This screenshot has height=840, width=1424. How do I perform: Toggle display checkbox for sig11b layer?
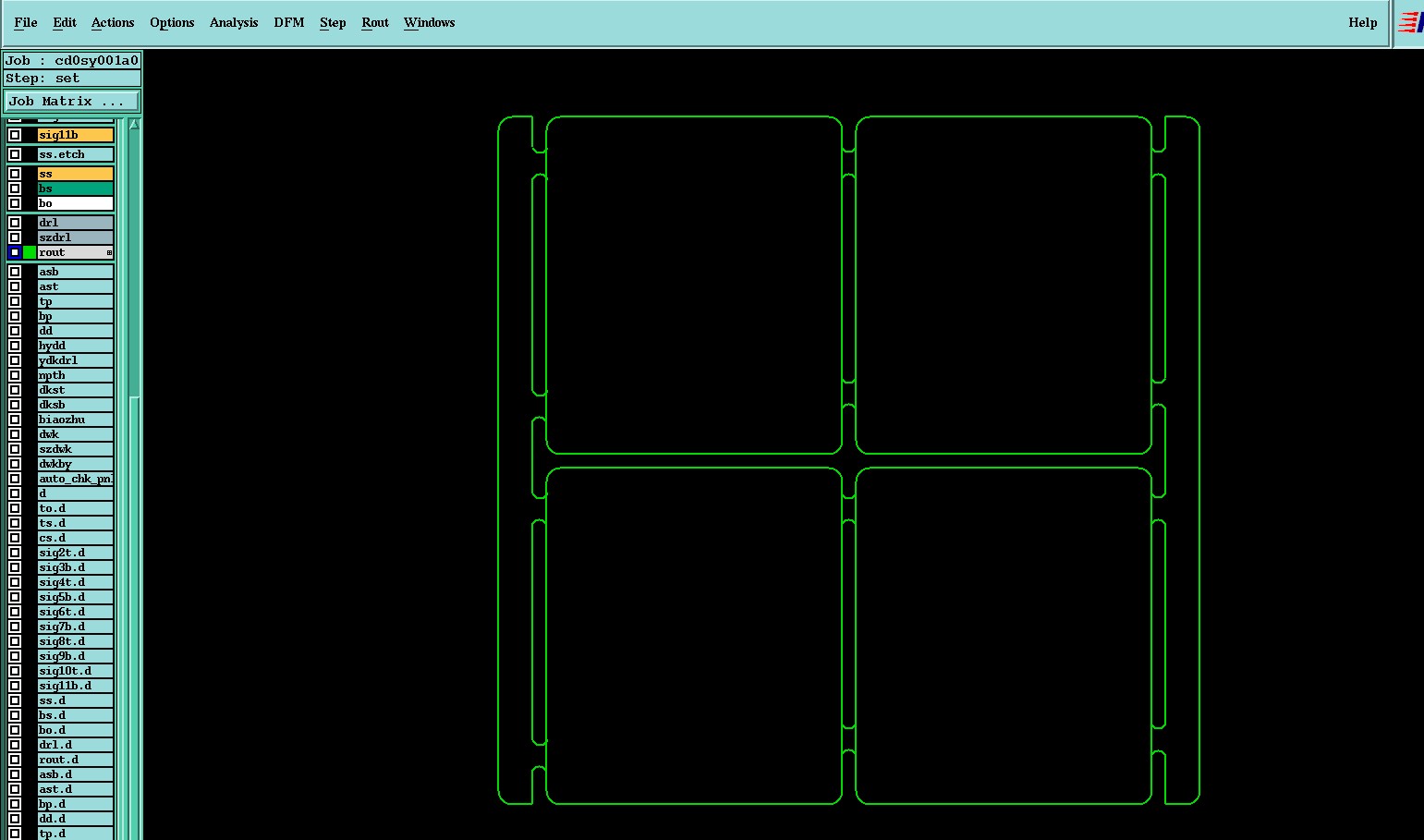tap(15, 135)
